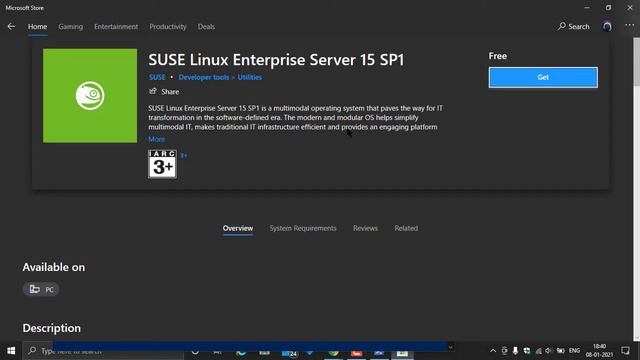The image size is (640, 360).
Task: Click the PC device icon chip
Action: tap(41, 289)
